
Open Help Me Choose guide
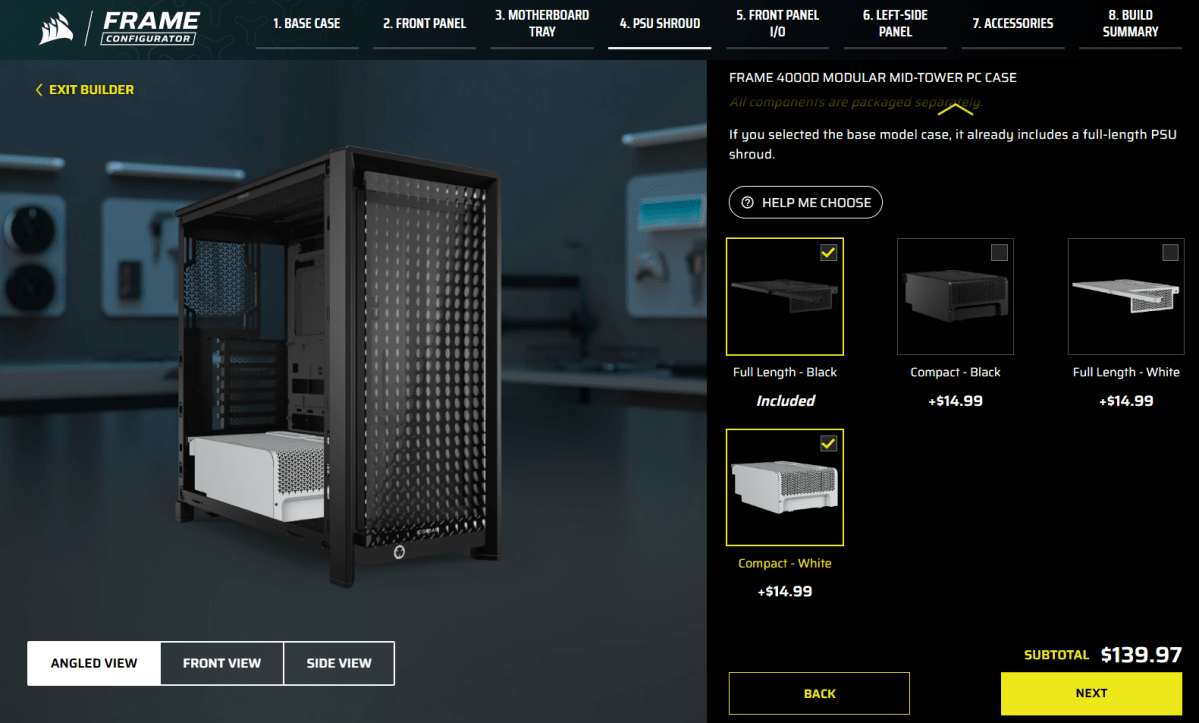pos(805,203)
